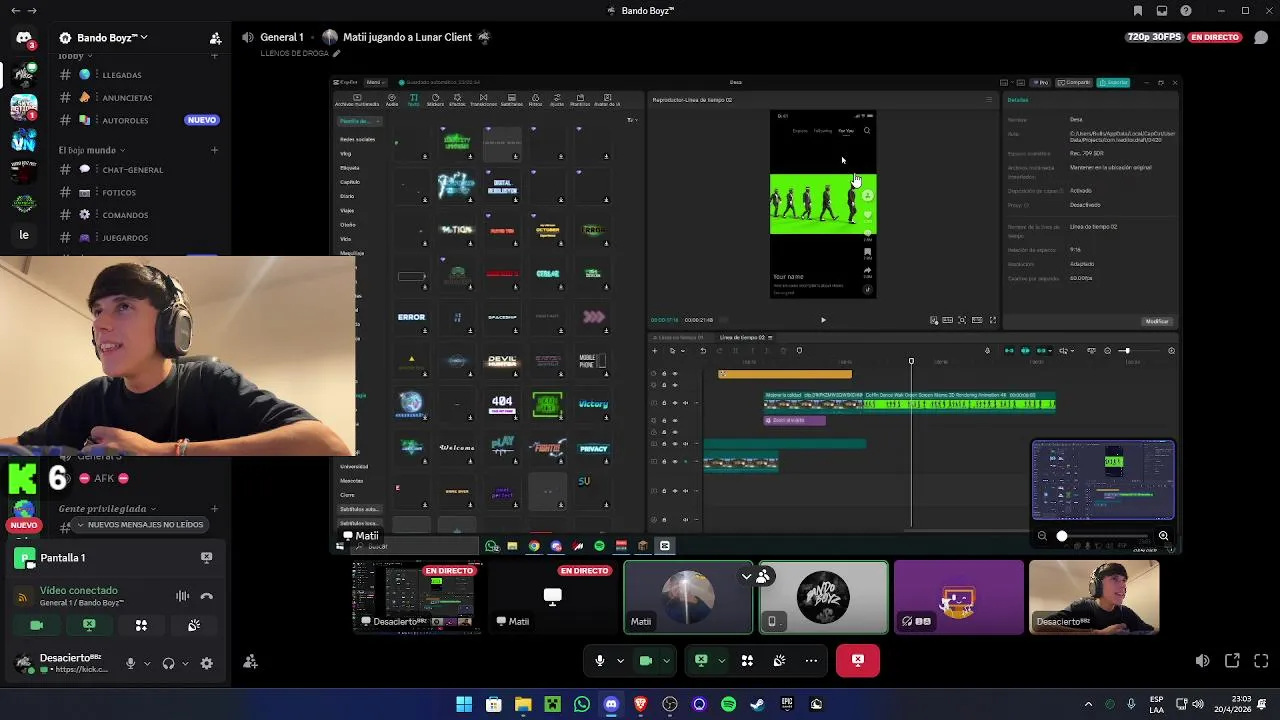The image size is (1280, 720).
Task: Open the LLEGADAS channel
Action: pos(140,75)
